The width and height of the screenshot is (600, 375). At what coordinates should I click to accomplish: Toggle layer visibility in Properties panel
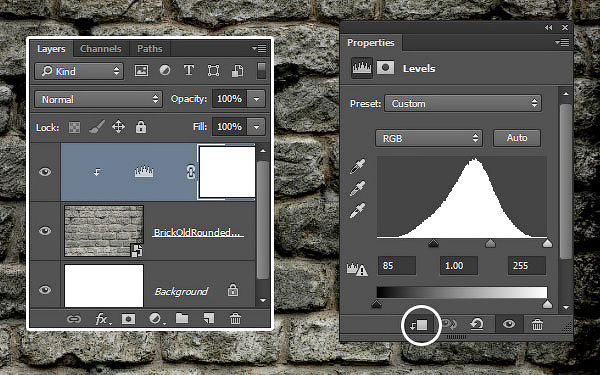[x=509, y=324]
